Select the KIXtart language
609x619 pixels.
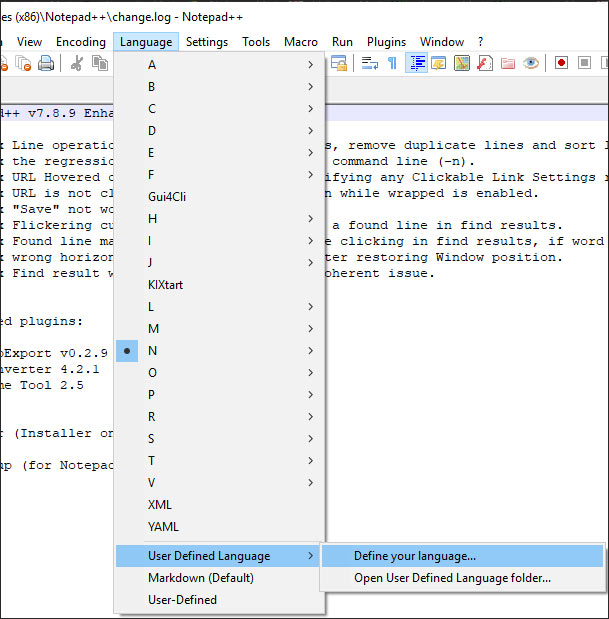[219, 285]
